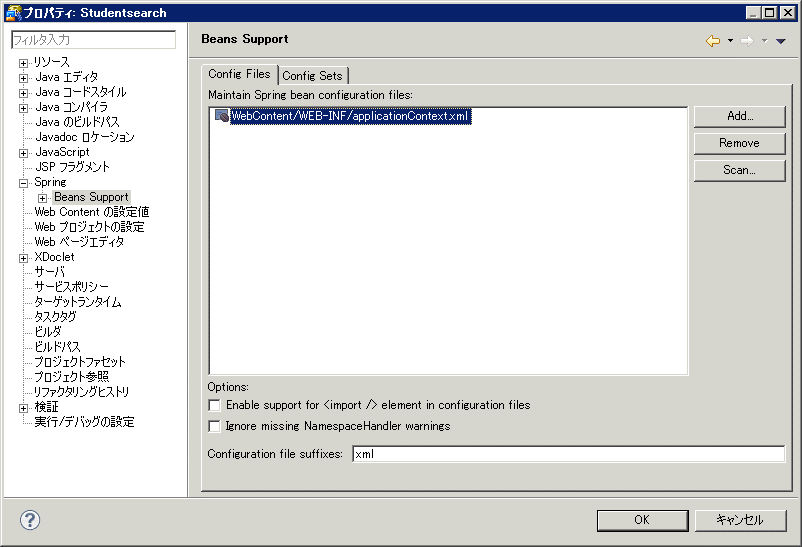The height and width of the screenshot is (547, 802).
Task: Open the forward history dropdown arrow
Action: point(765,41)
